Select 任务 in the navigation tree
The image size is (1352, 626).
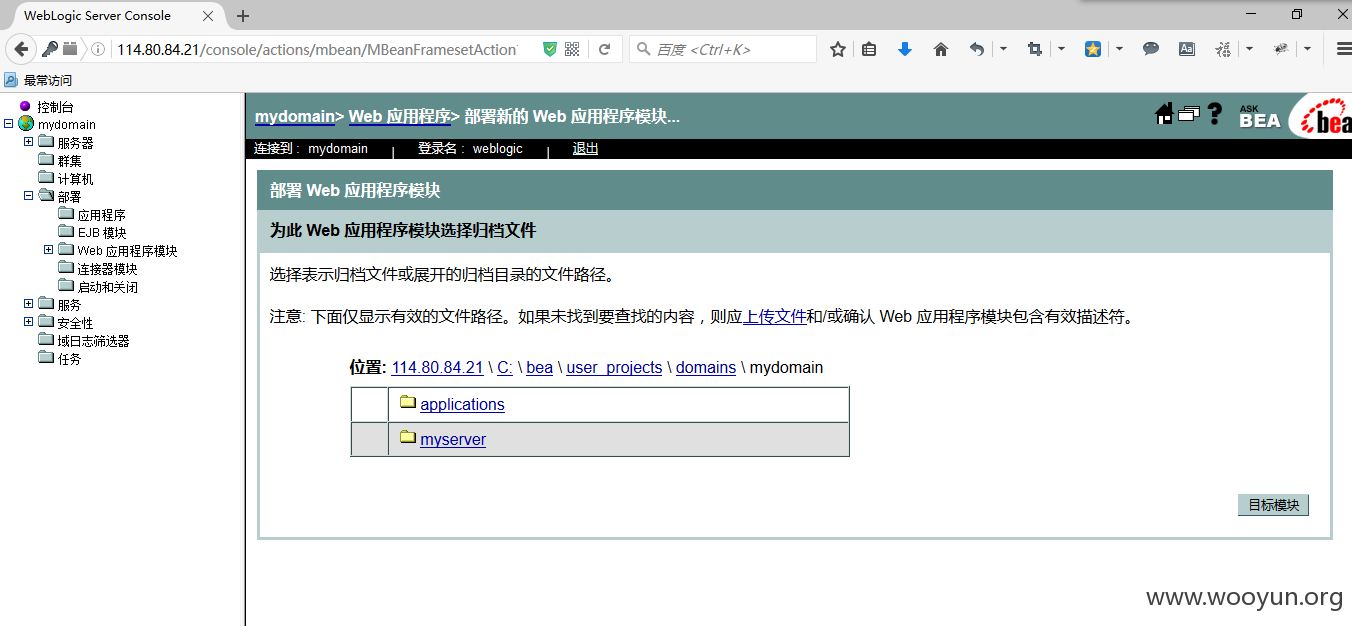pyautogui.click(x=69, y=359)
